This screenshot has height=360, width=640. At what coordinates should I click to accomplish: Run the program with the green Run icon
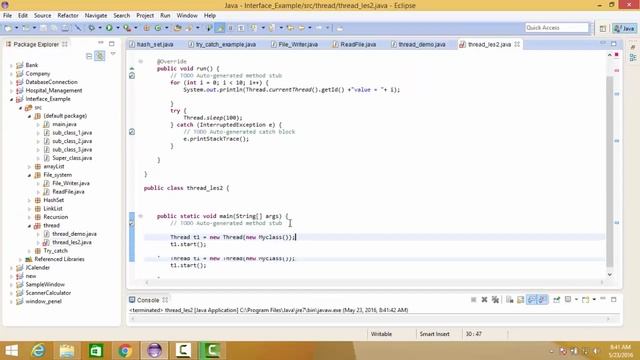pos(109,28)
